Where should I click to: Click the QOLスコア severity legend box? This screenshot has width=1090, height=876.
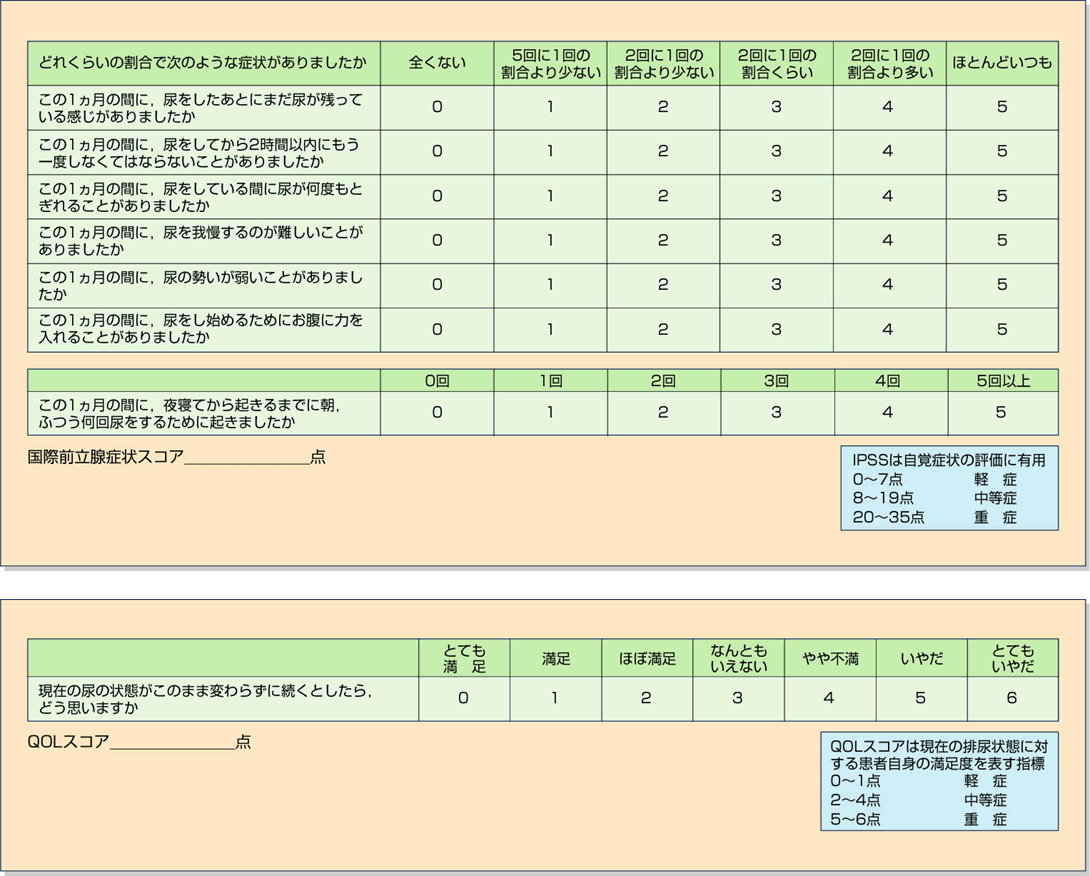click(x=938, y=780)
